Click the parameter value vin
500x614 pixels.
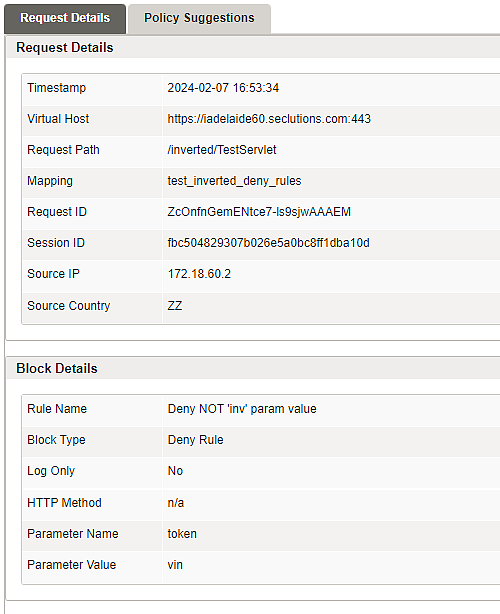pyautogui.click(x=175, y=565)
